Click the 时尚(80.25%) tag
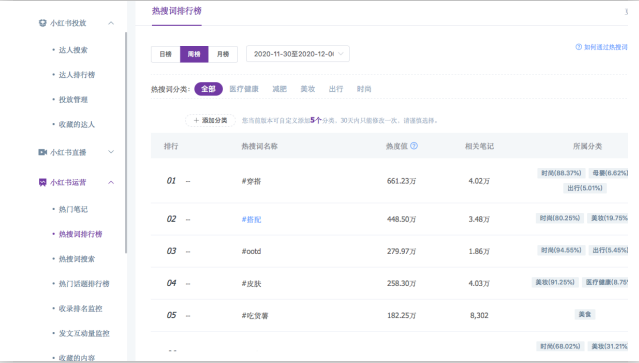Viewport: 639px width, 363px height. tap(560, 218)
